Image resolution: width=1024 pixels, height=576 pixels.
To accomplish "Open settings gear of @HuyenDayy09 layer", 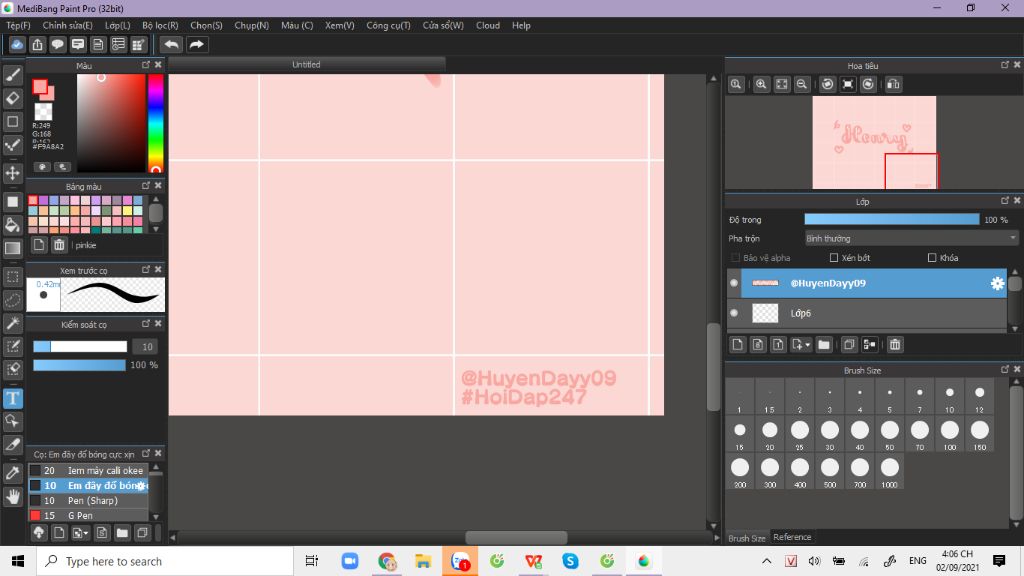I will [997, 283].
